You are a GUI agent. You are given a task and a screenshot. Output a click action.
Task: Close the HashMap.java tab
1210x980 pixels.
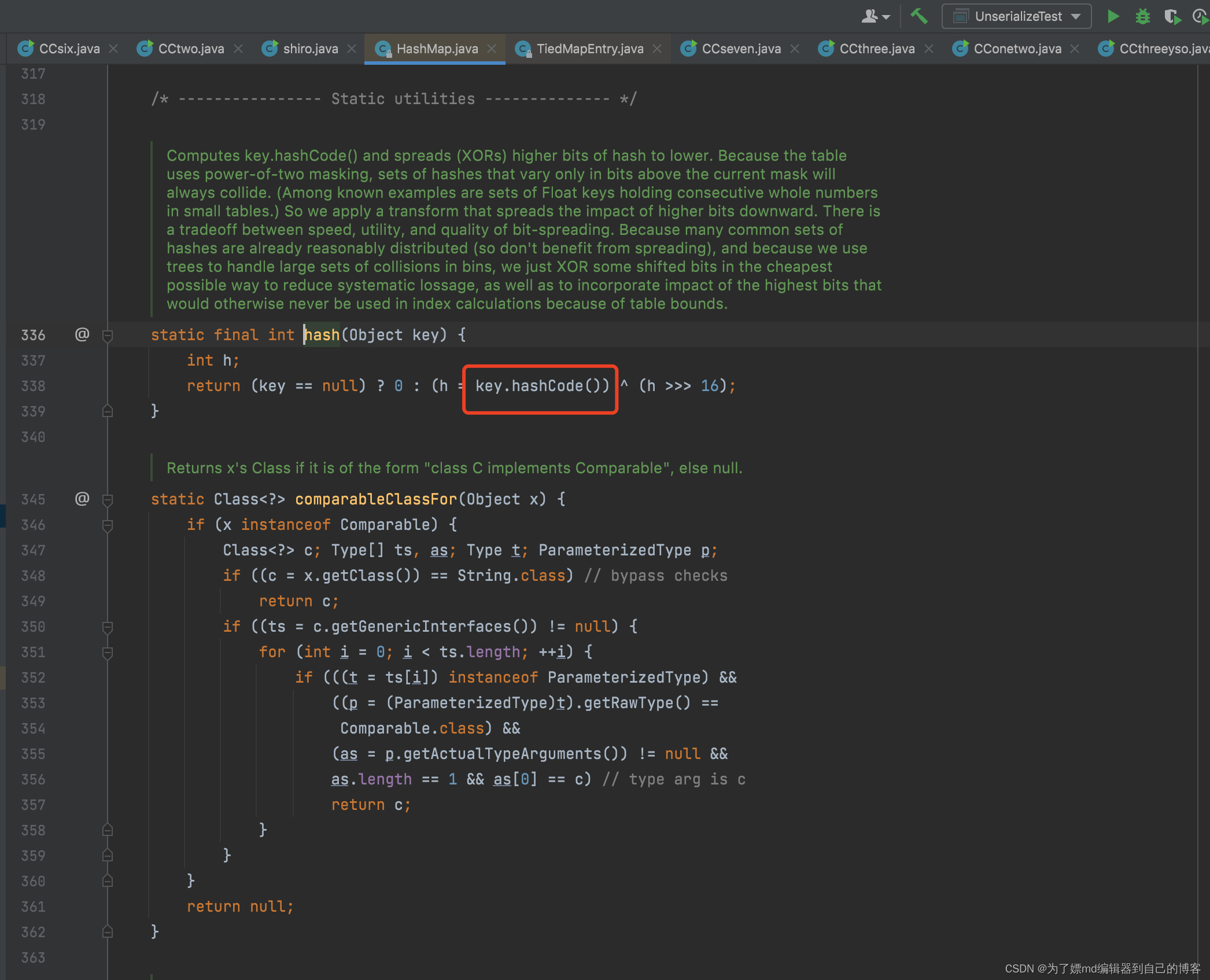point(492,49)
